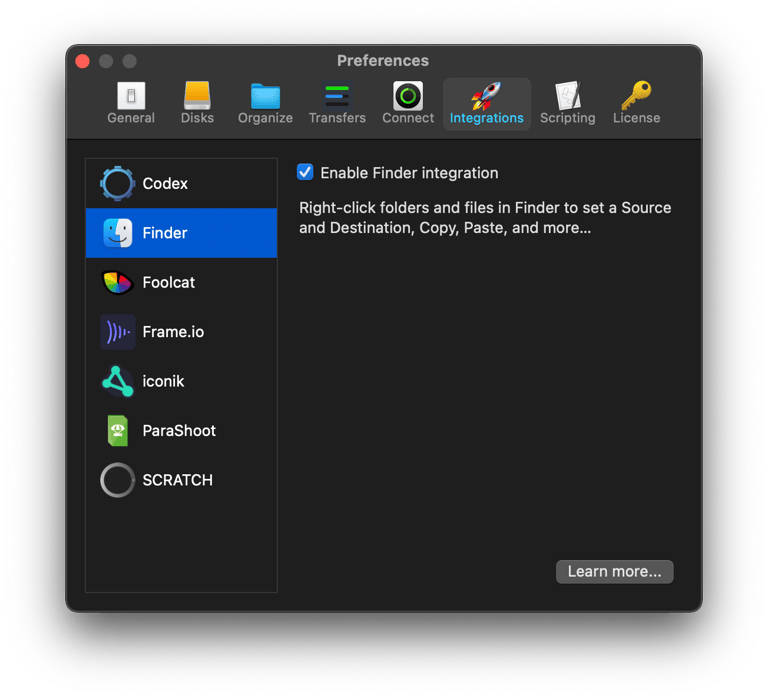Click the Finder integration description text
This screenshot has width=768, height=699.
tap(485, 218)
